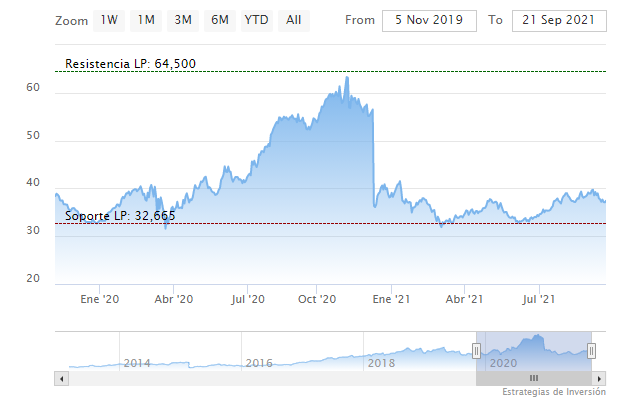Click the 2018 area in the navigator
Screen dimensions: 621x406
[x=381, y=363]
